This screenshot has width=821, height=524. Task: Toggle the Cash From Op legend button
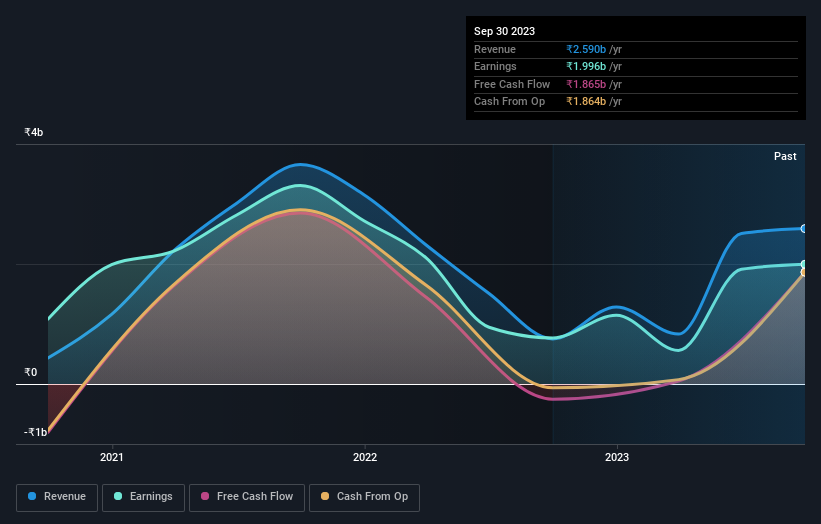coord(364,497)
